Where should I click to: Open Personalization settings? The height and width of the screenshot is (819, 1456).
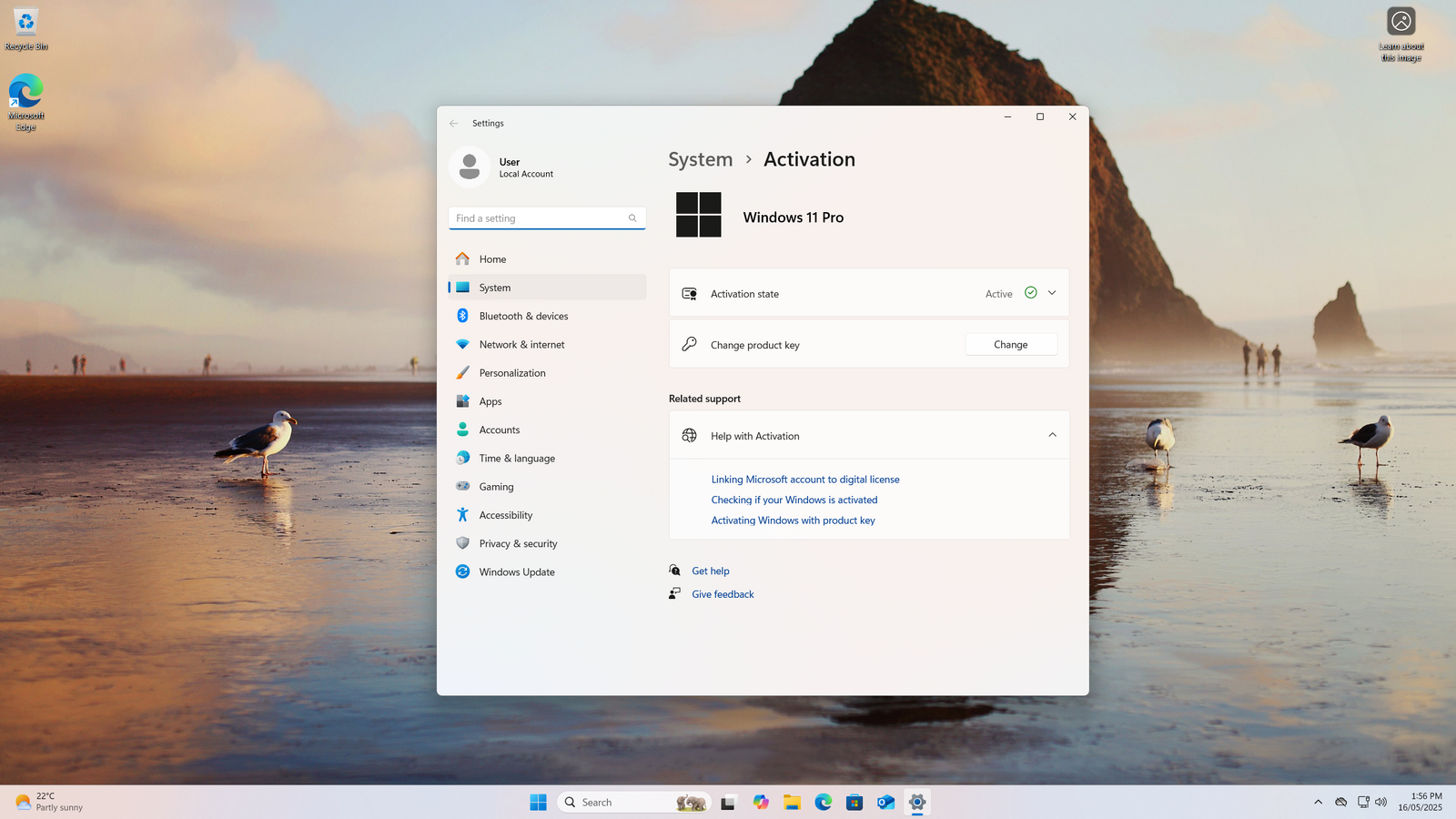point(547,373)
